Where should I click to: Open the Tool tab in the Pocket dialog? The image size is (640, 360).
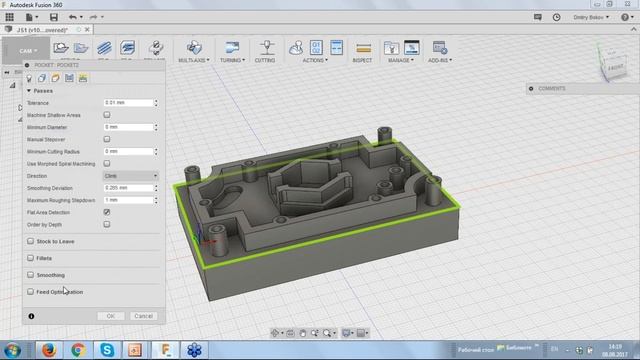click(29, 78)
